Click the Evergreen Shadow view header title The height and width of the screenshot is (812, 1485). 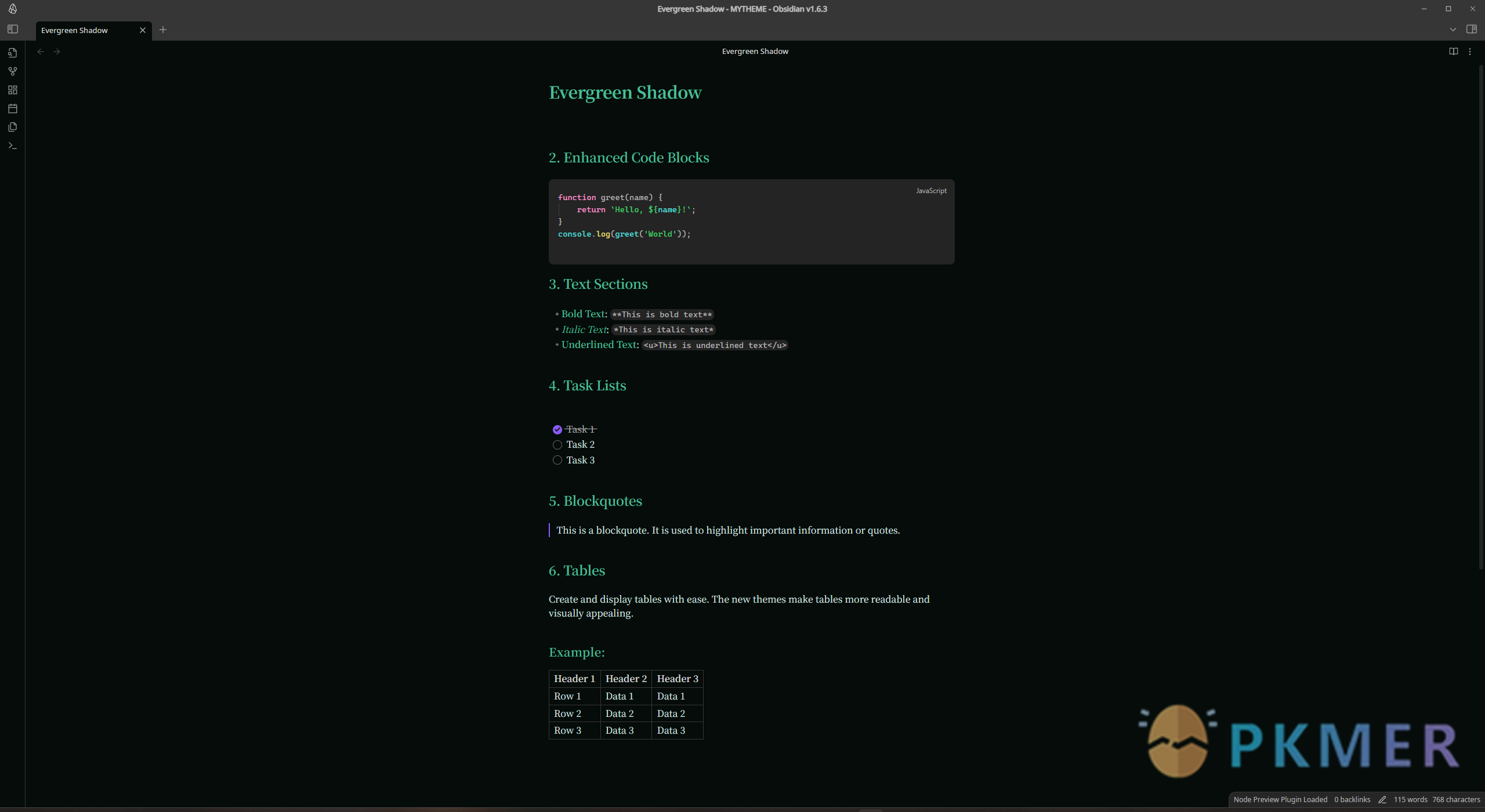tap(755, 52)
